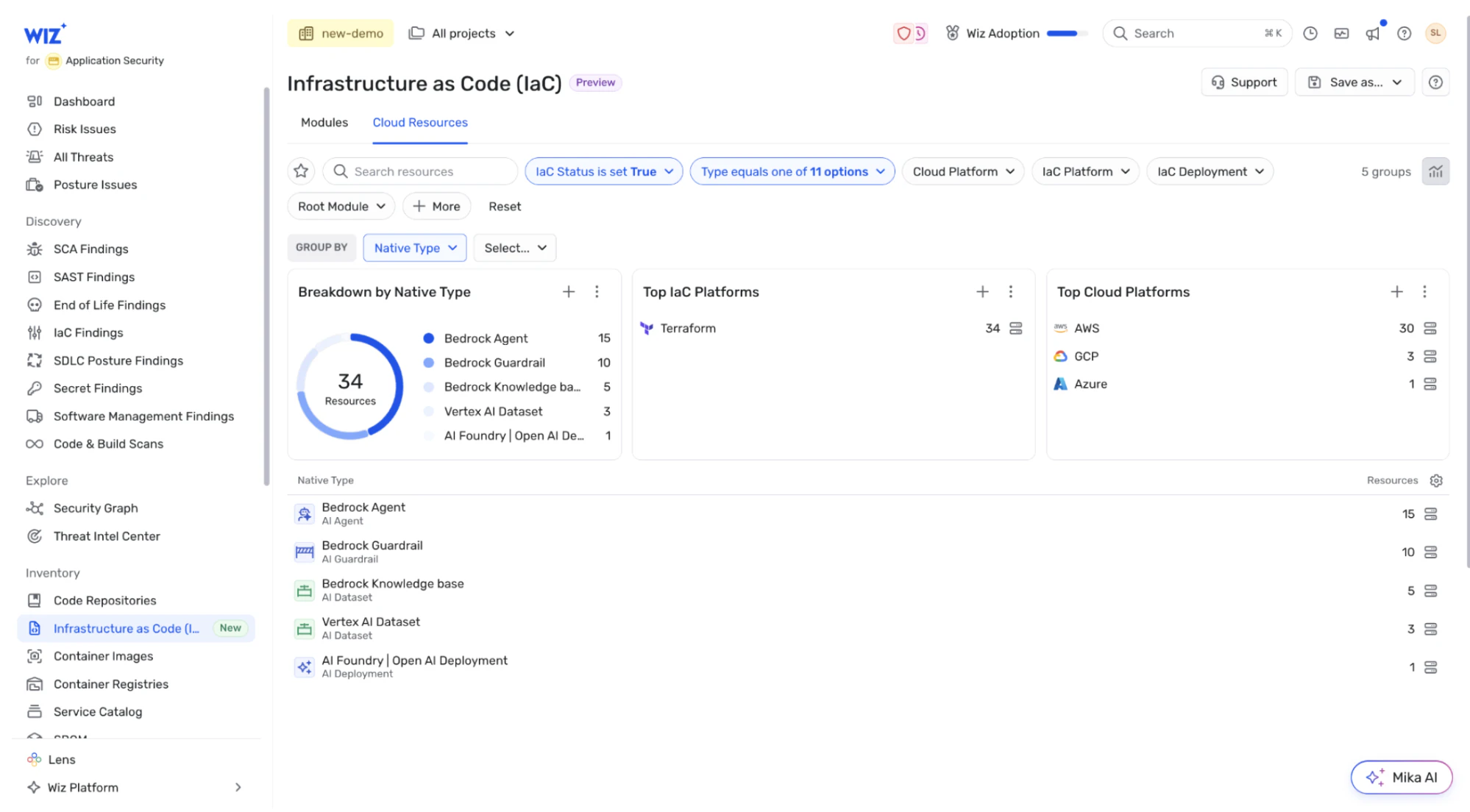
Task: Click the Support button
Action: pyautogui.click(x=1244, y=82)
